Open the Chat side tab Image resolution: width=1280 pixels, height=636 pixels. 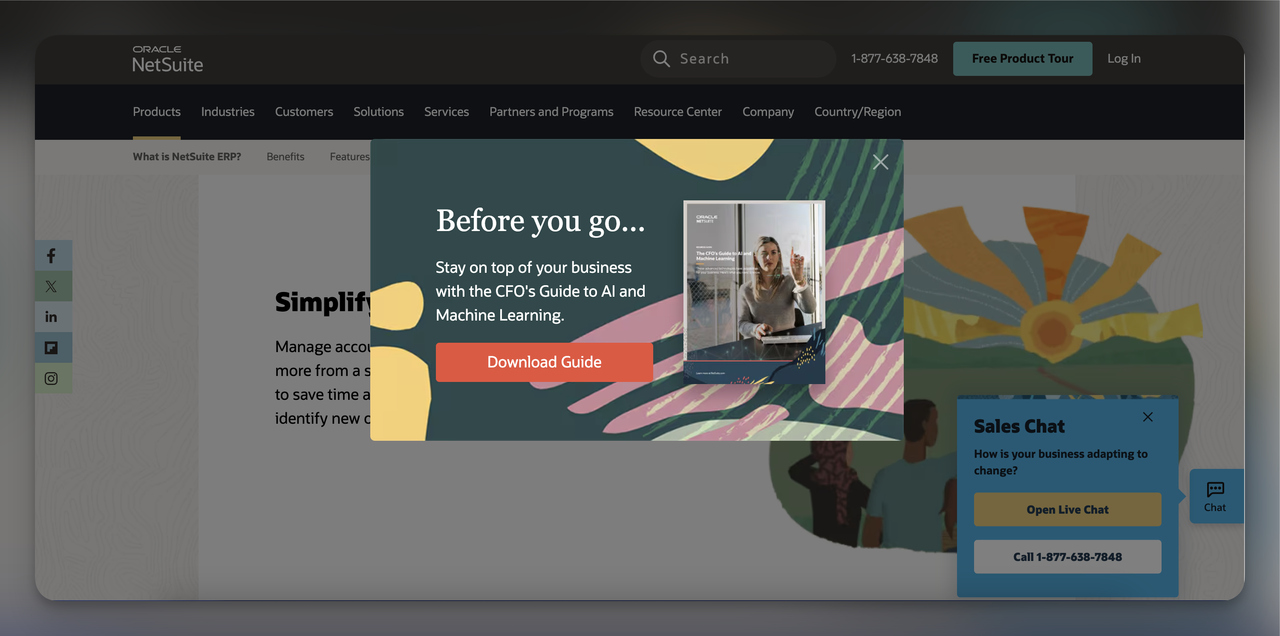tap(1216, 496)
